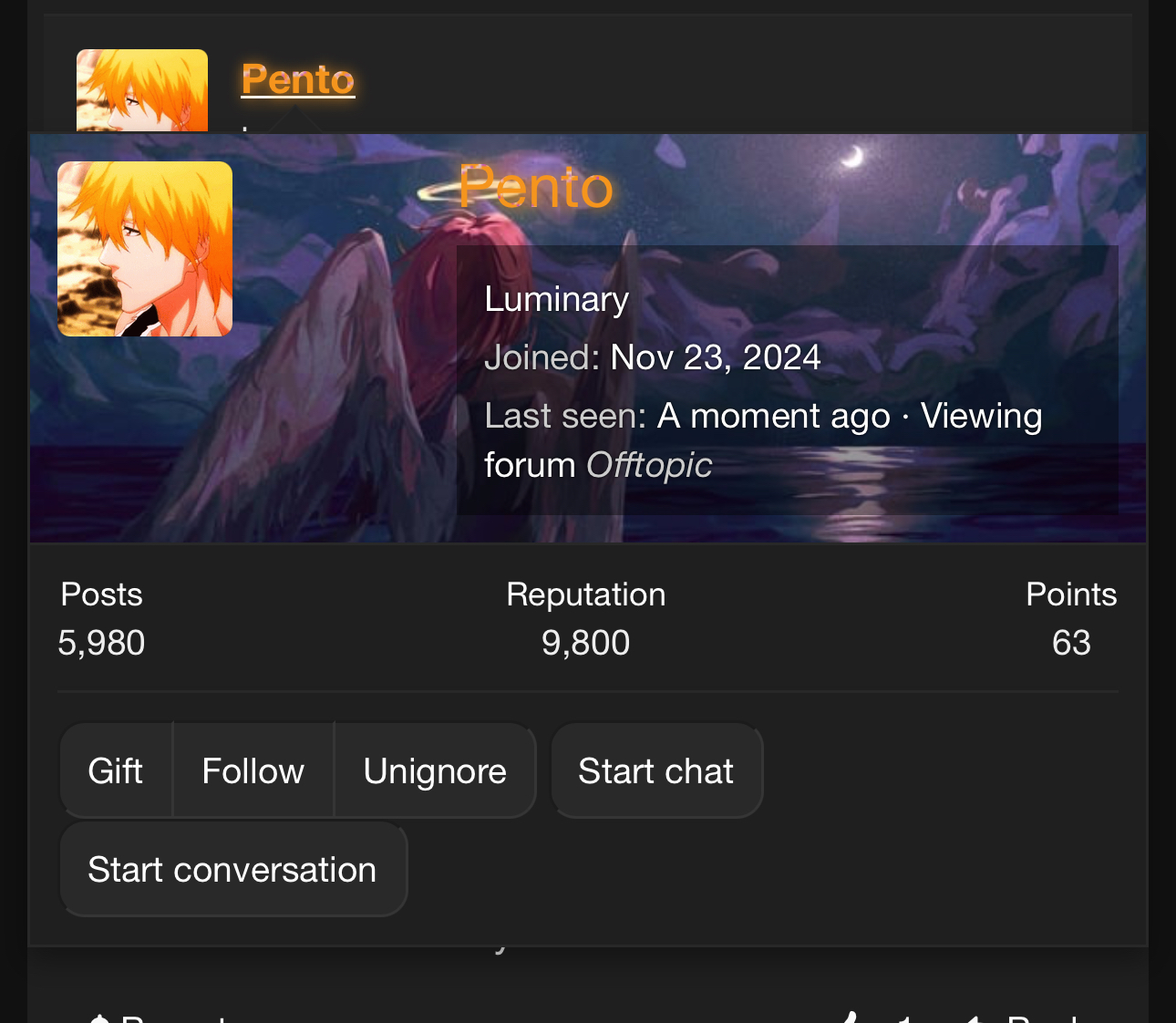Viewport: 1176px width, 1023px height.
Task: Click the Luminary user title
Action: click(556, 299)
